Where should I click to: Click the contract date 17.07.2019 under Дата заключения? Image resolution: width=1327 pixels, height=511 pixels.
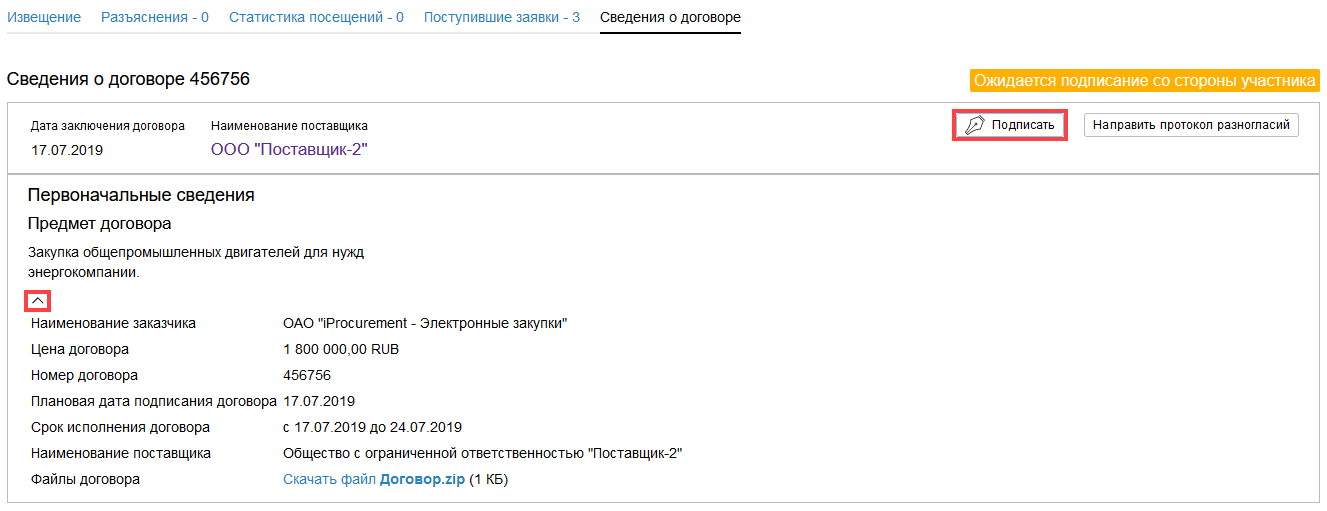tap(67, 150)
